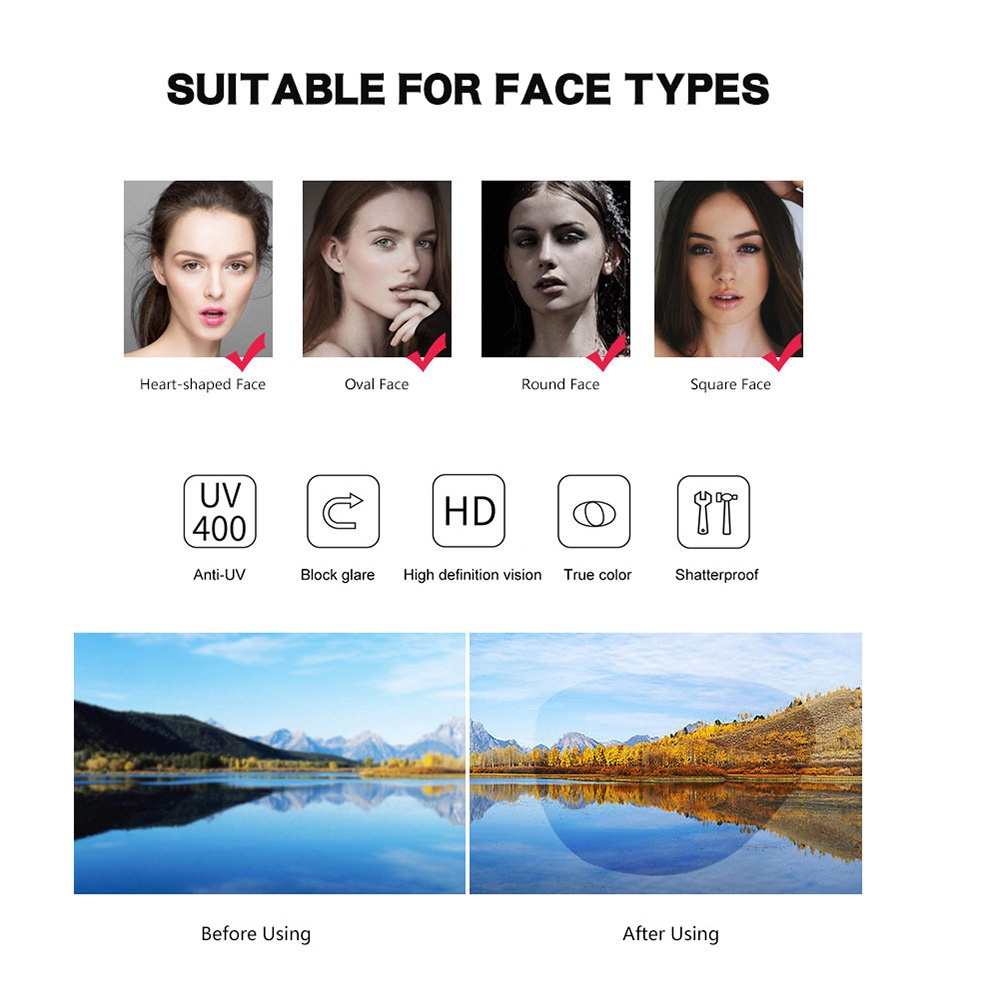Viewport: 1001px width, 1001px height.
Task: Click the red checkmark on Oval Face
Action: [x=427, y=352]
